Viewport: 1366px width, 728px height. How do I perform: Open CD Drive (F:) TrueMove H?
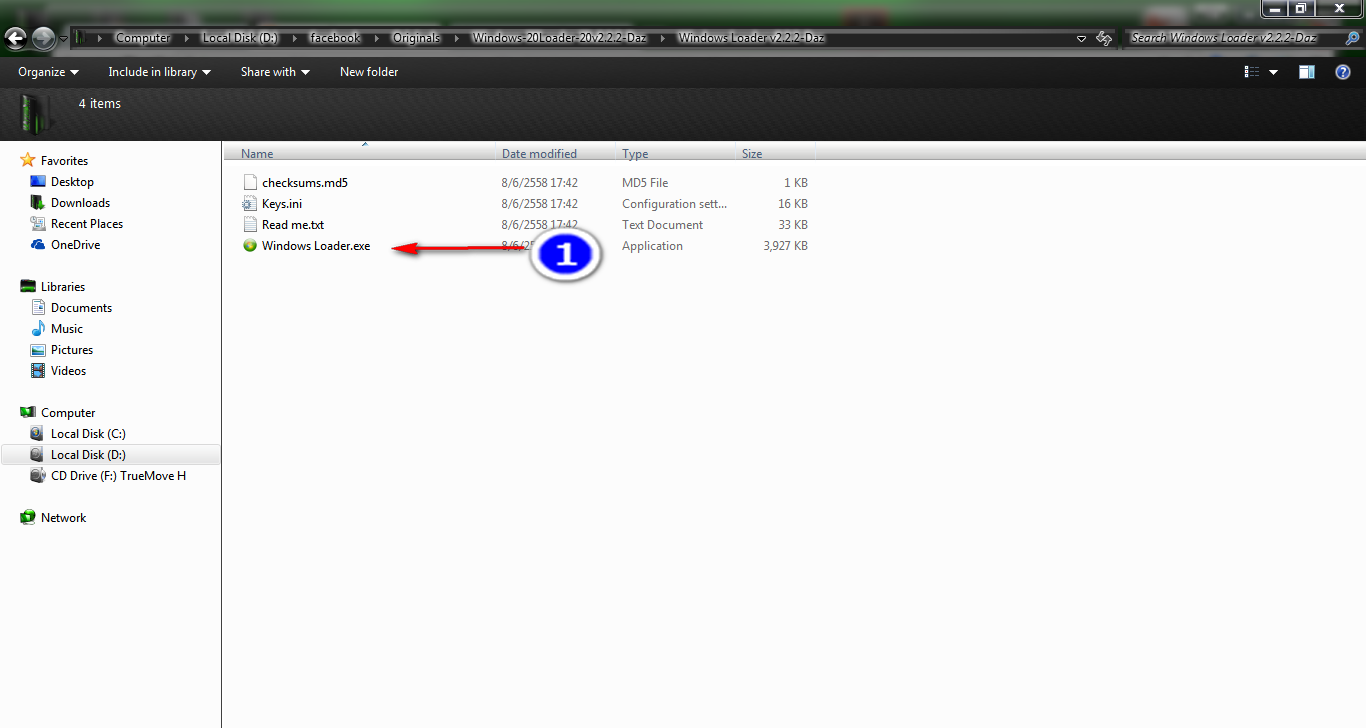click(118, 476)
